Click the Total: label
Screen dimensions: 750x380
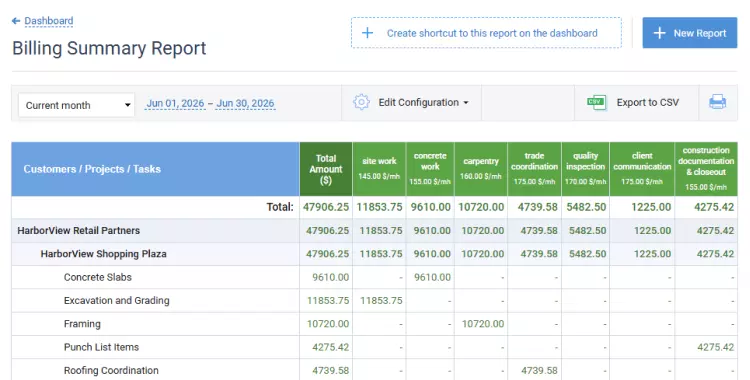[280, 207]
